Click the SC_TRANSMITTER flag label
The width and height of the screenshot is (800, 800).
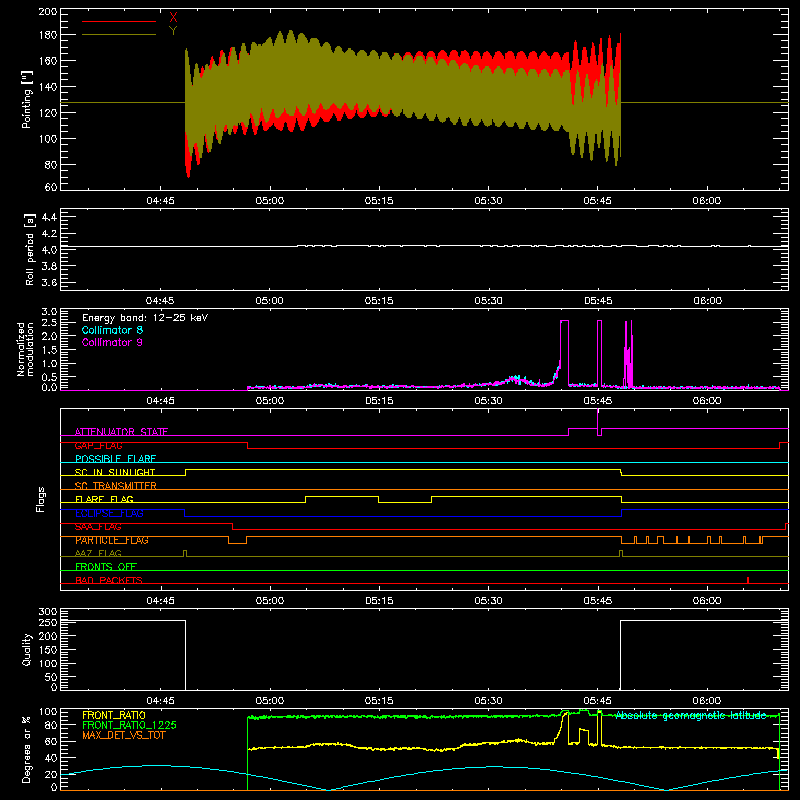click(116, 486)
